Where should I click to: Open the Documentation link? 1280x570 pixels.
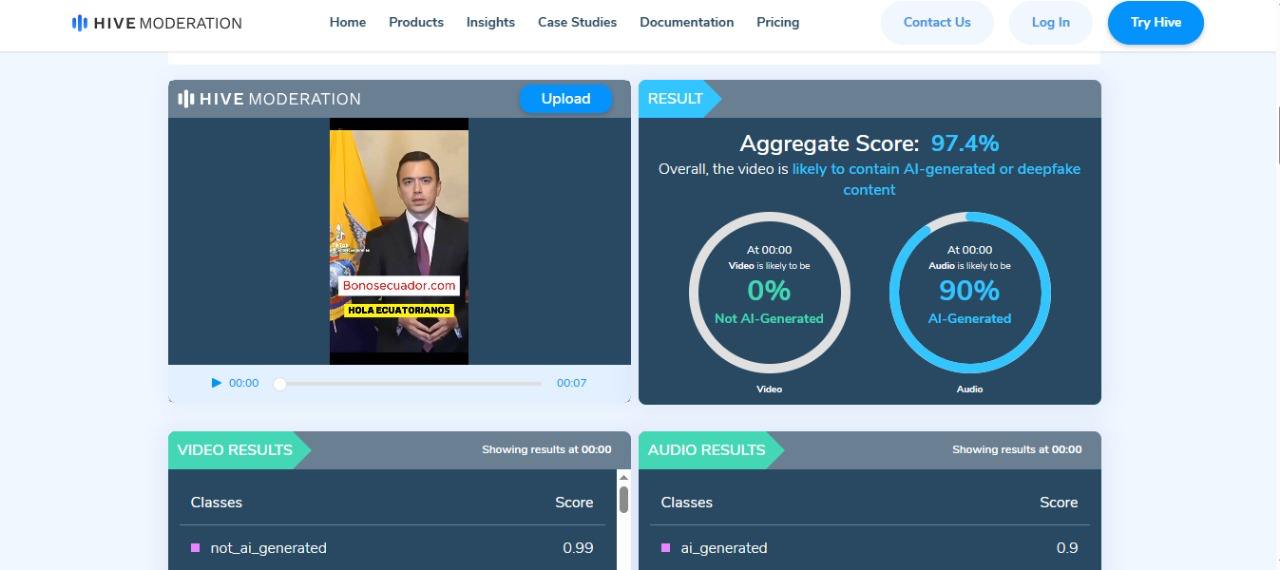(x=686, y=22)
